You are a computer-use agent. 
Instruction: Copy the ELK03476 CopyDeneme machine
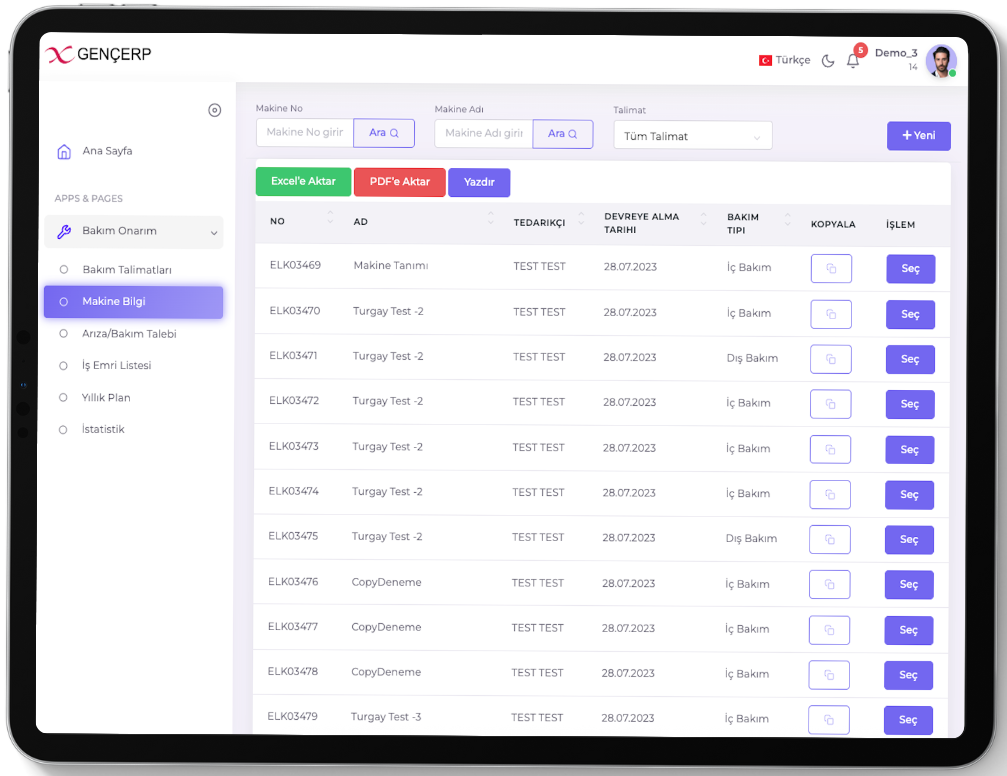point(829,584)
